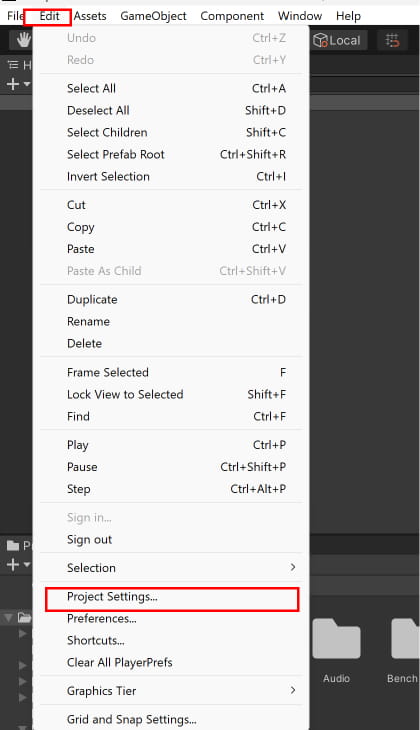Toggle grid snapping icon in toolbar
The width and height of the screenshot is (420, 730).
[x=393, y=41]
